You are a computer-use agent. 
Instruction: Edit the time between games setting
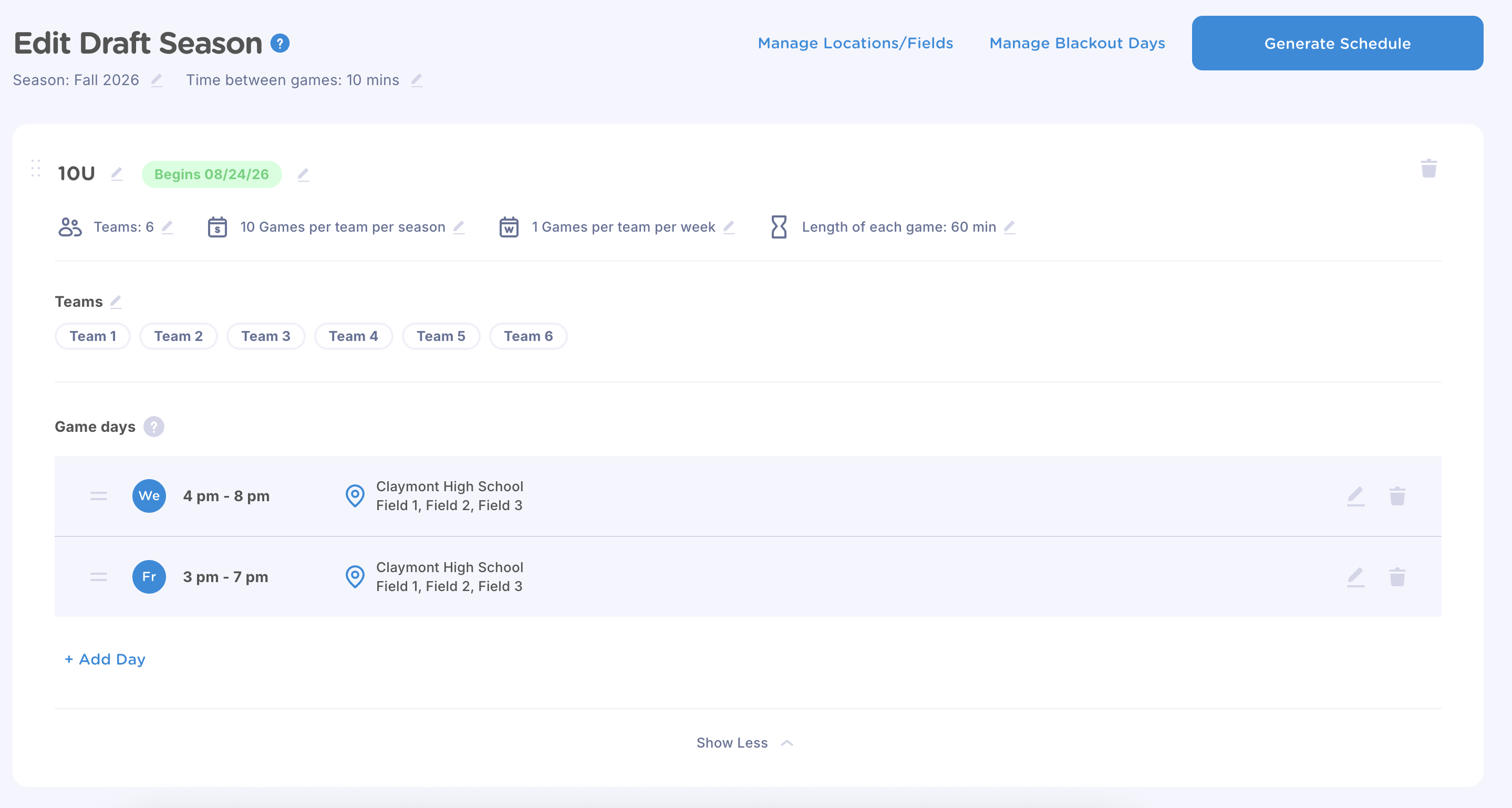(x=417, y=80)
